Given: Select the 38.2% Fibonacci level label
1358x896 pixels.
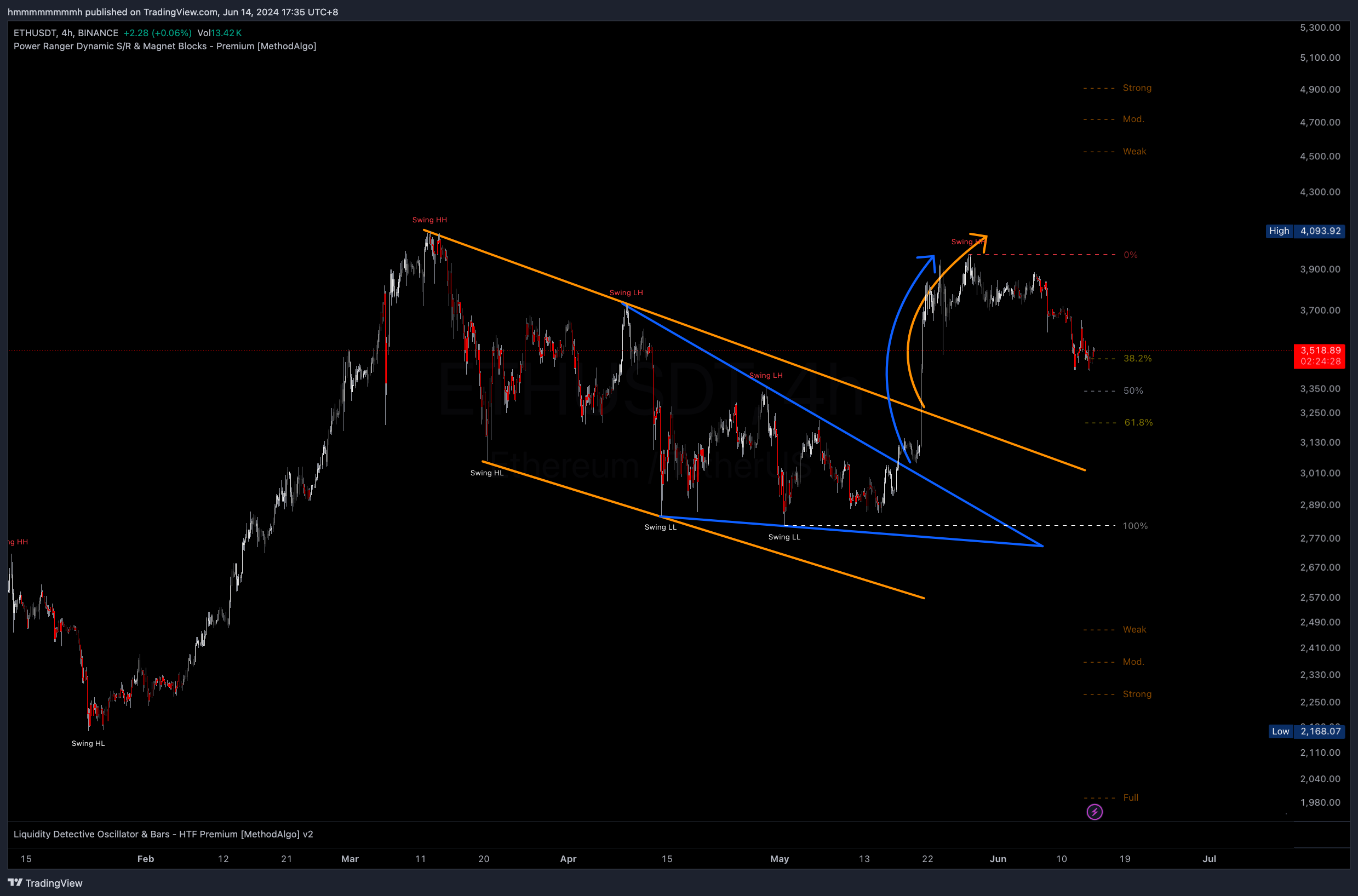Looking at the screenshot, I should 1137,358.
